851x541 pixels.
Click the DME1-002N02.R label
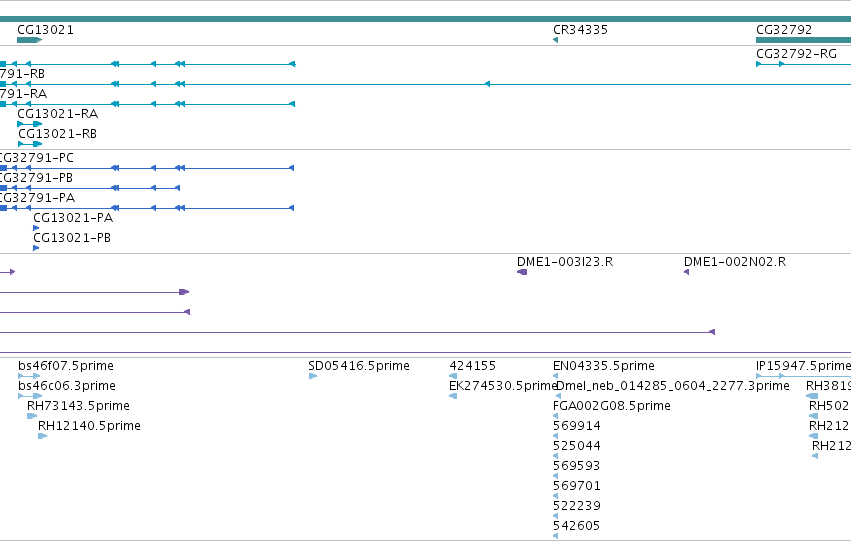(x=735, y=262)
